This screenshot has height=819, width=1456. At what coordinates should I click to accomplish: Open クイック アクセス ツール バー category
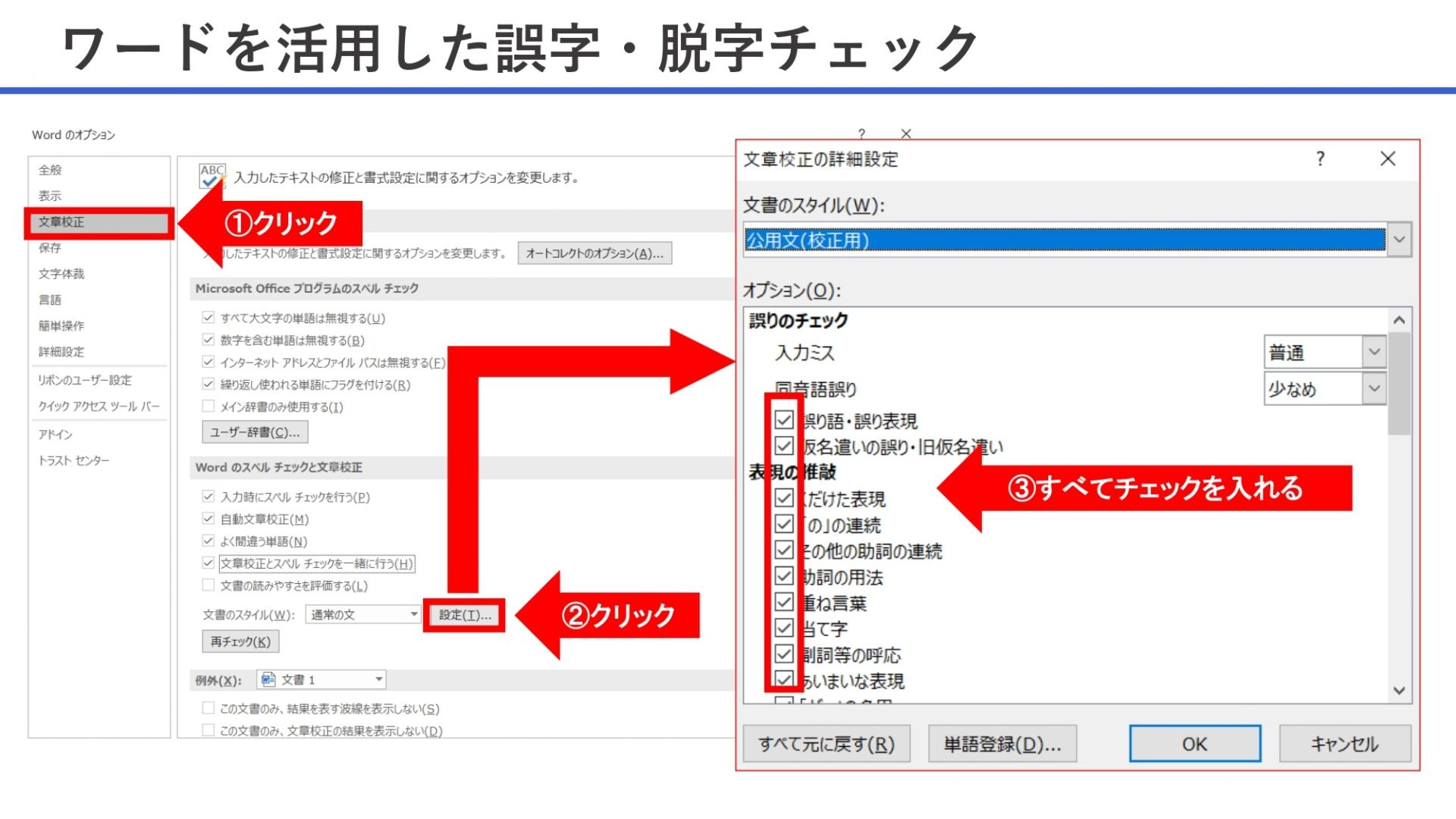click(99, 406)
